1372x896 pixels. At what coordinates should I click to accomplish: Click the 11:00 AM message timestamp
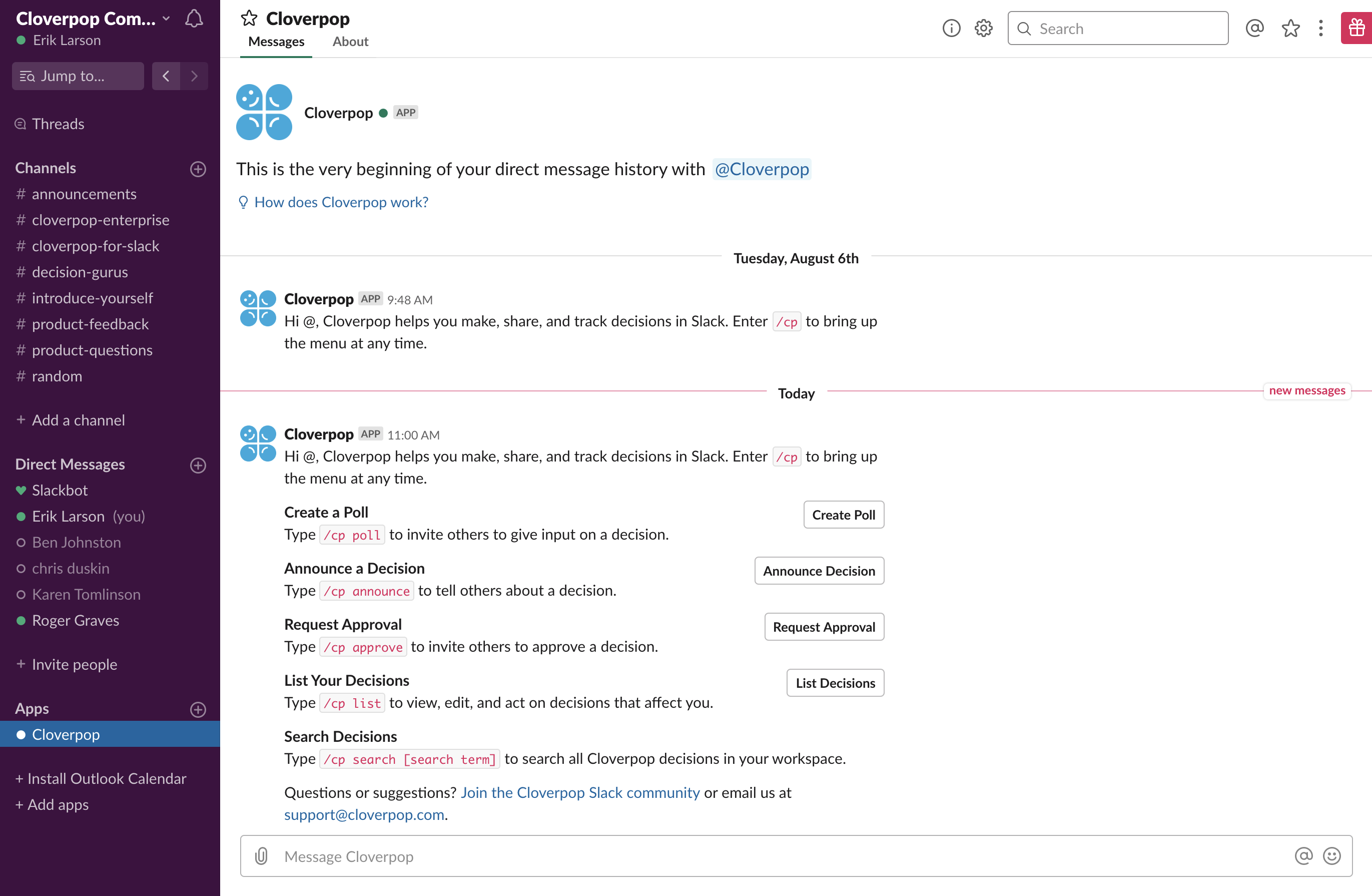tap(413, 435)
